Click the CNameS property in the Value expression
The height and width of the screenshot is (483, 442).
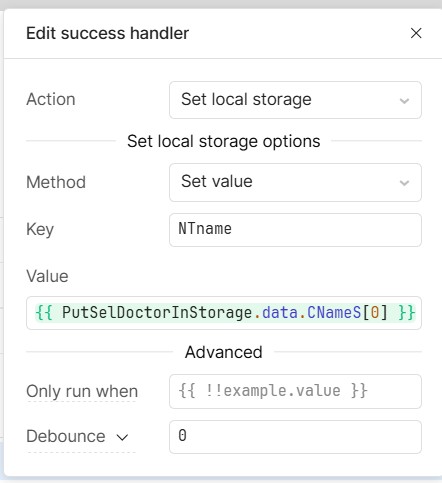click(334, 313)
